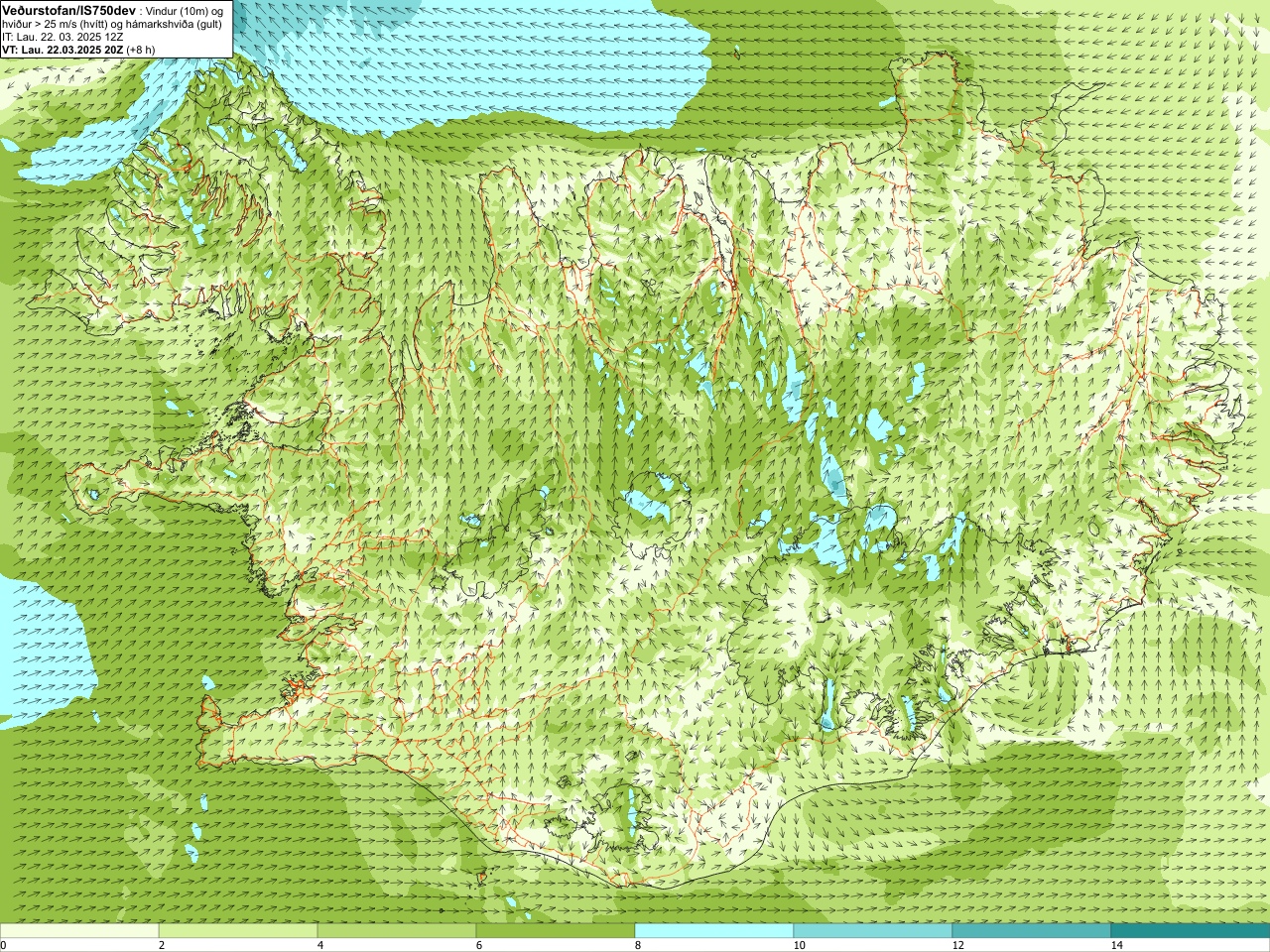1270x952 pixels.
Task: Click the light cyan 8–10 legend swatch
Action: (x=714, y=931)
